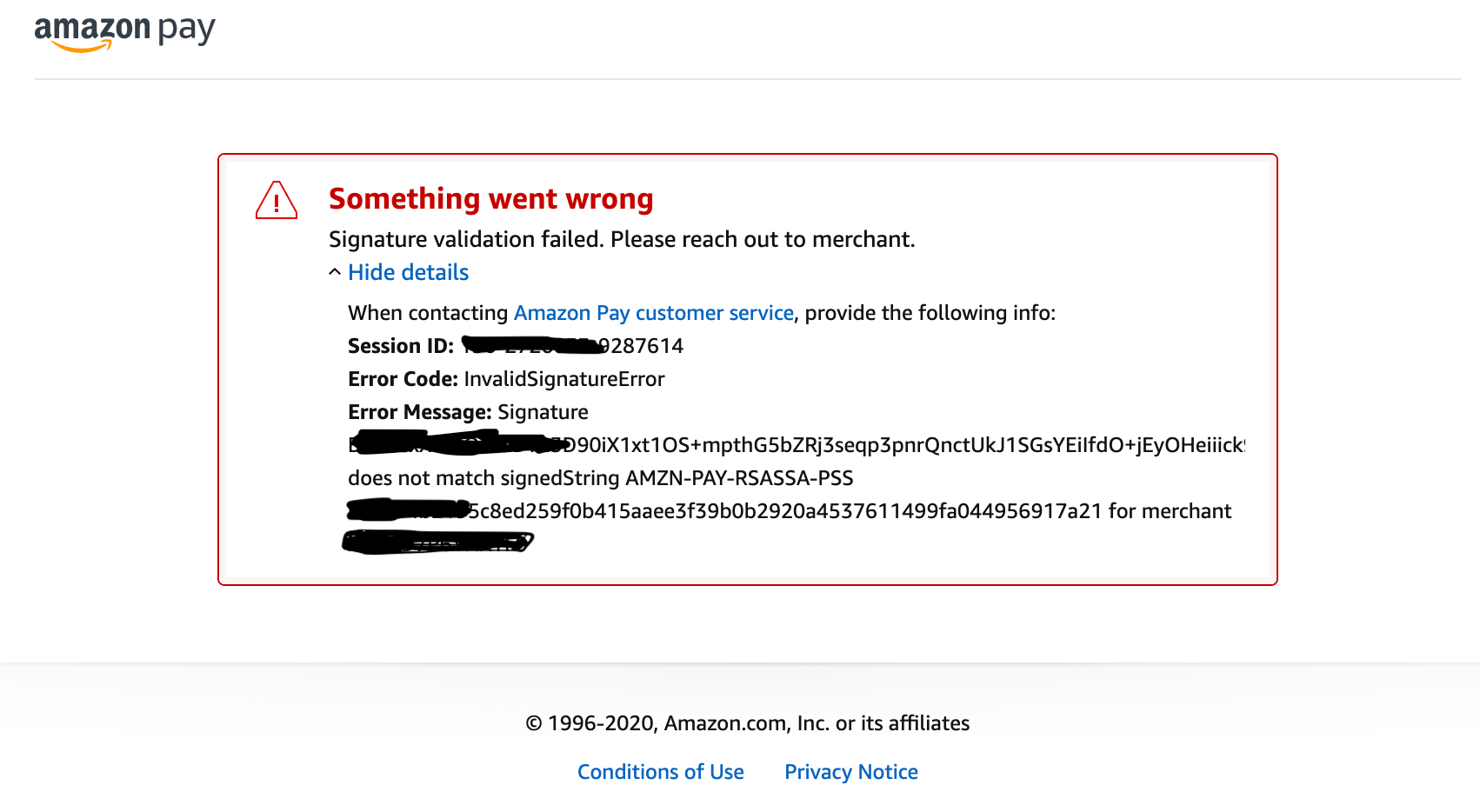
Task: Click the Amazon Pay logo
Action: click(x=124, y=32)
